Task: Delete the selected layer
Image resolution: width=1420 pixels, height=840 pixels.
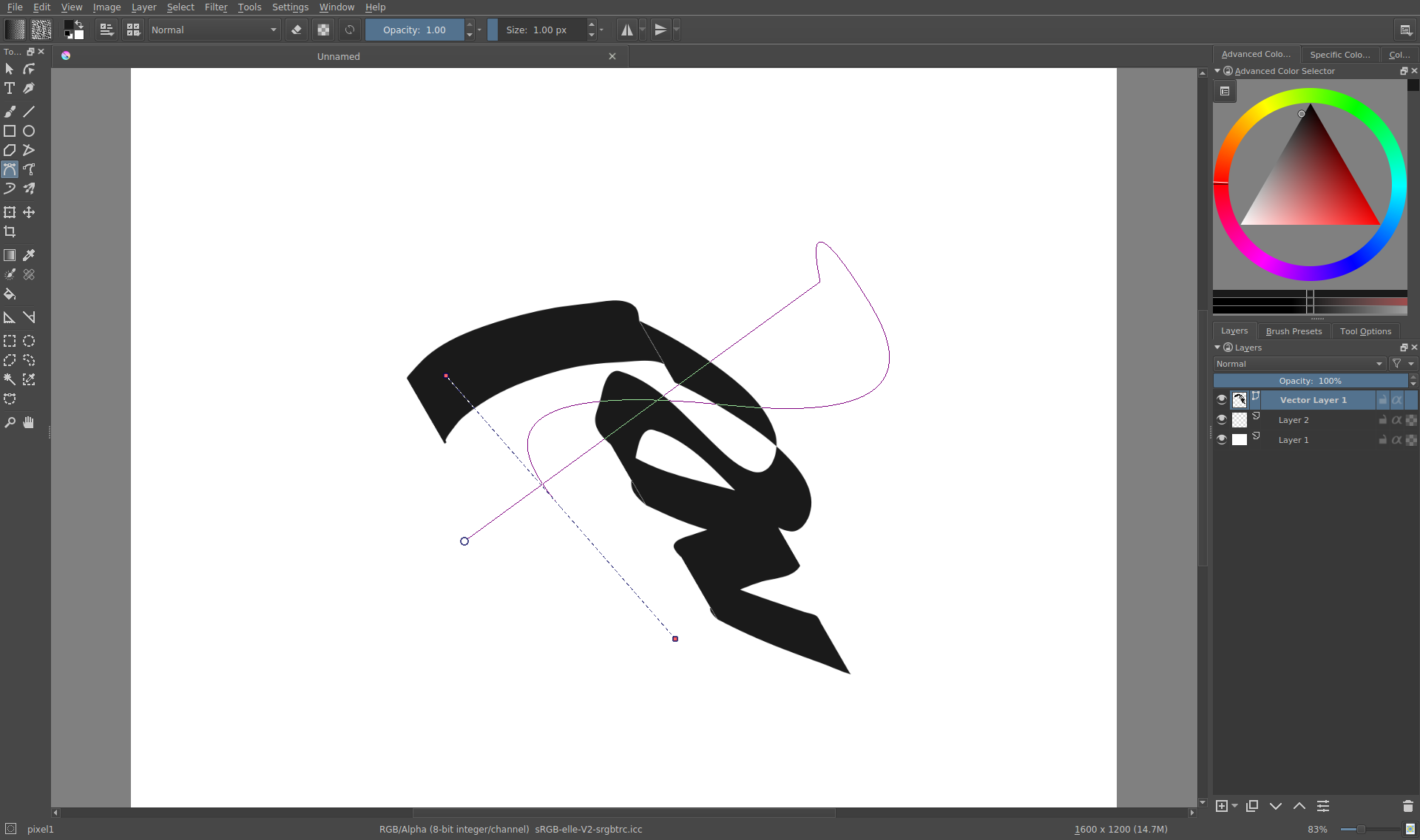Action: pos(1407,806)
